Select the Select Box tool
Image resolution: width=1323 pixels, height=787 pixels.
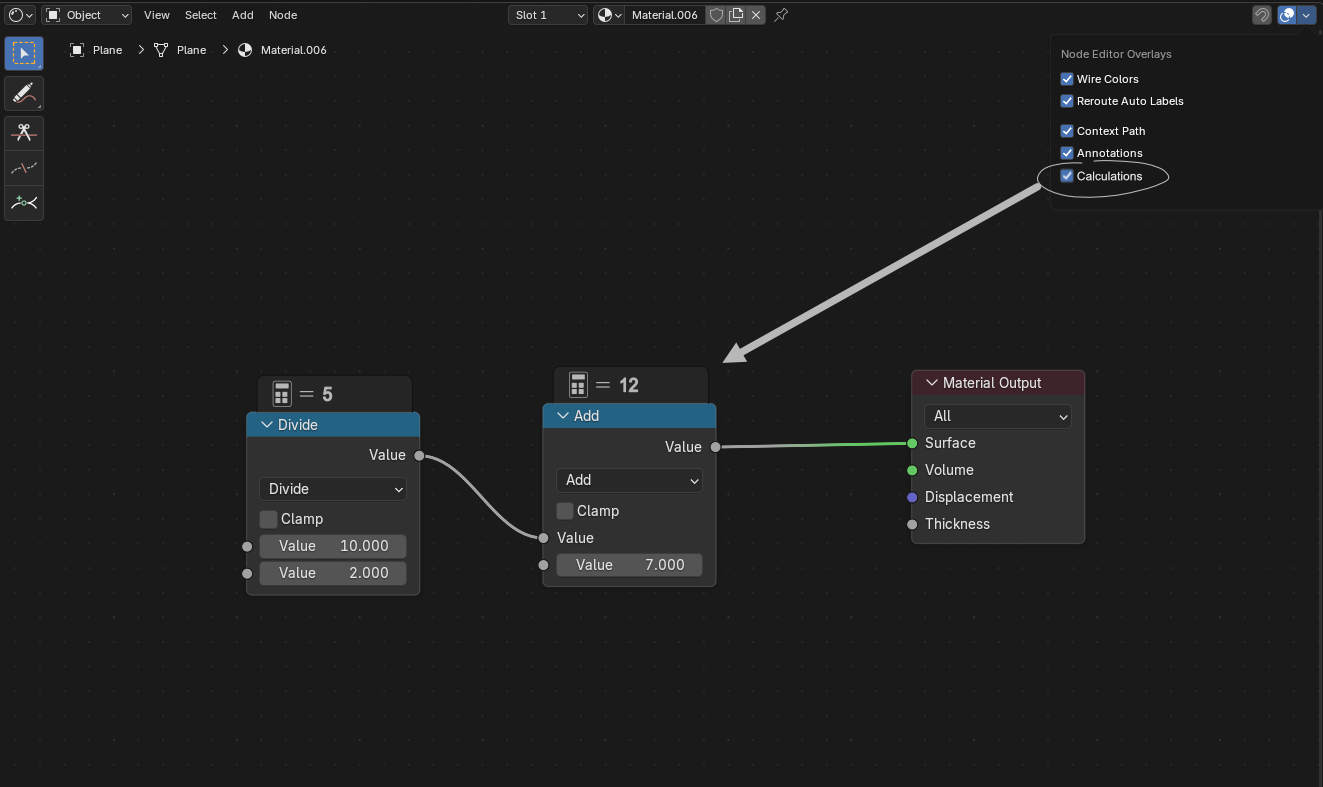point(24,54)
